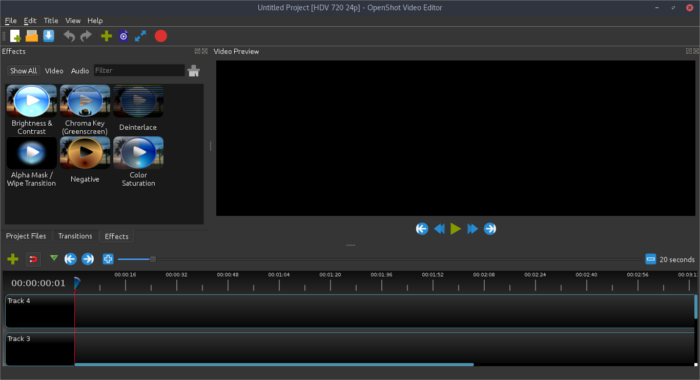Viewport: 700px width, 380px height.
Task: Click the horizontal timeline scrollbar
Action: 274,364
